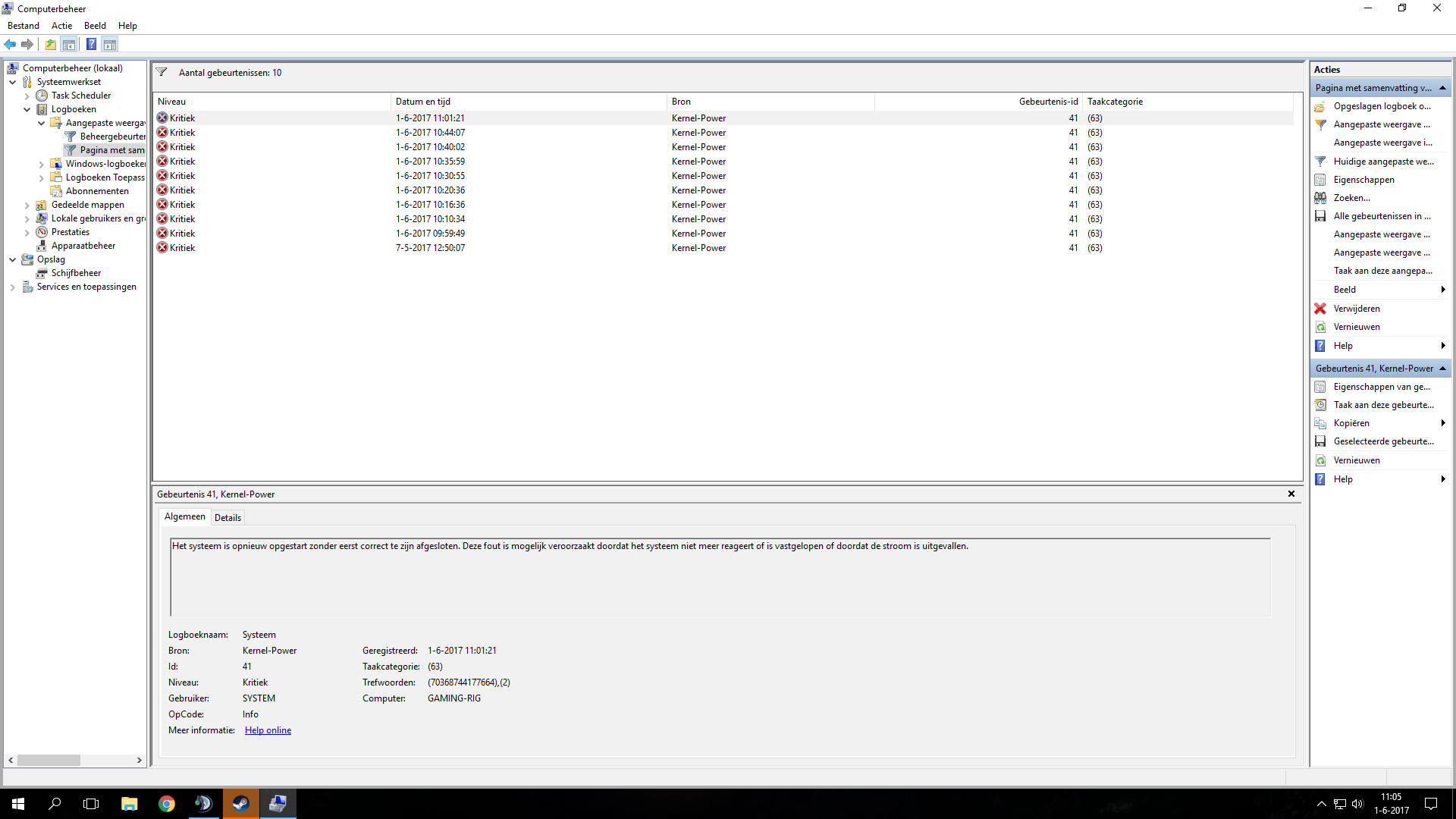Click Vernieuwen under Pagina met samenvatting
The image size is (1456, 819).
[x=1356, y=327]
